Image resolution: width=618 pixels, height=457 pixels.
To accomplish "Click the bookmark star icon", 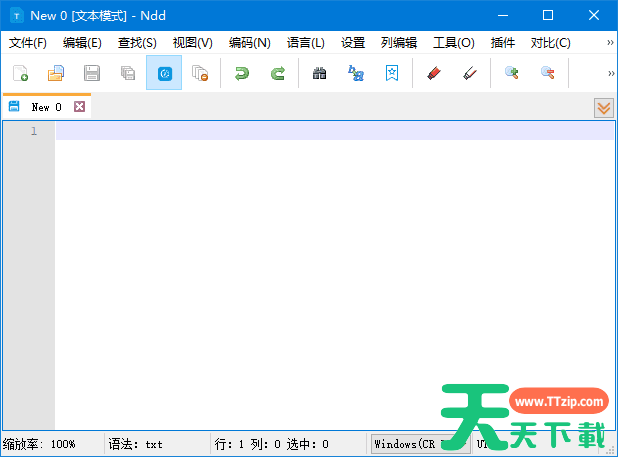I will [x=392, y=73].
